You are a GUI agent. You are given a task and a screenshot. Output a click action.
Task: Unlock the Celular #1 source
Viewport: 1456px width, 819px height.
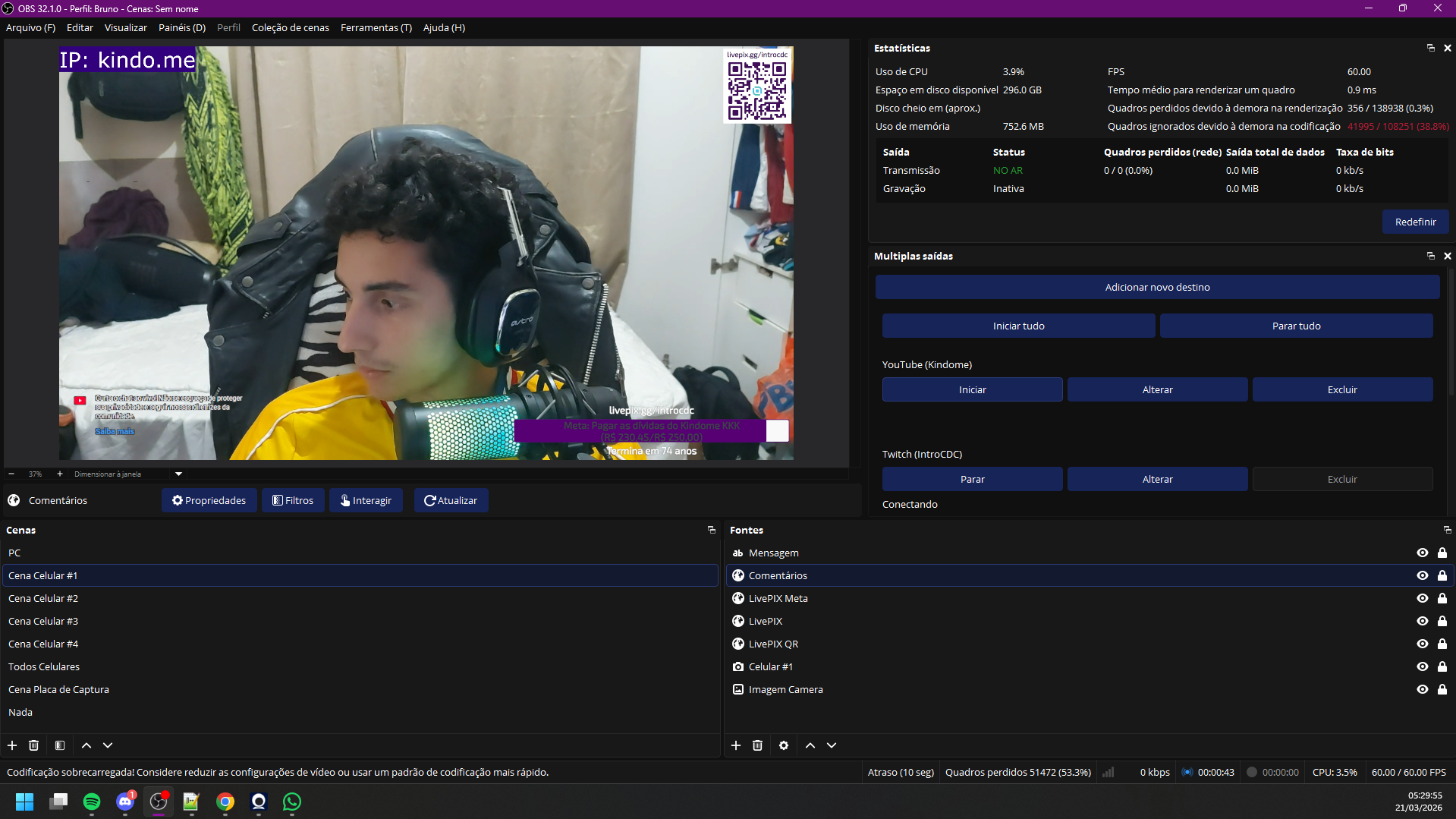tap(1442, 666)
